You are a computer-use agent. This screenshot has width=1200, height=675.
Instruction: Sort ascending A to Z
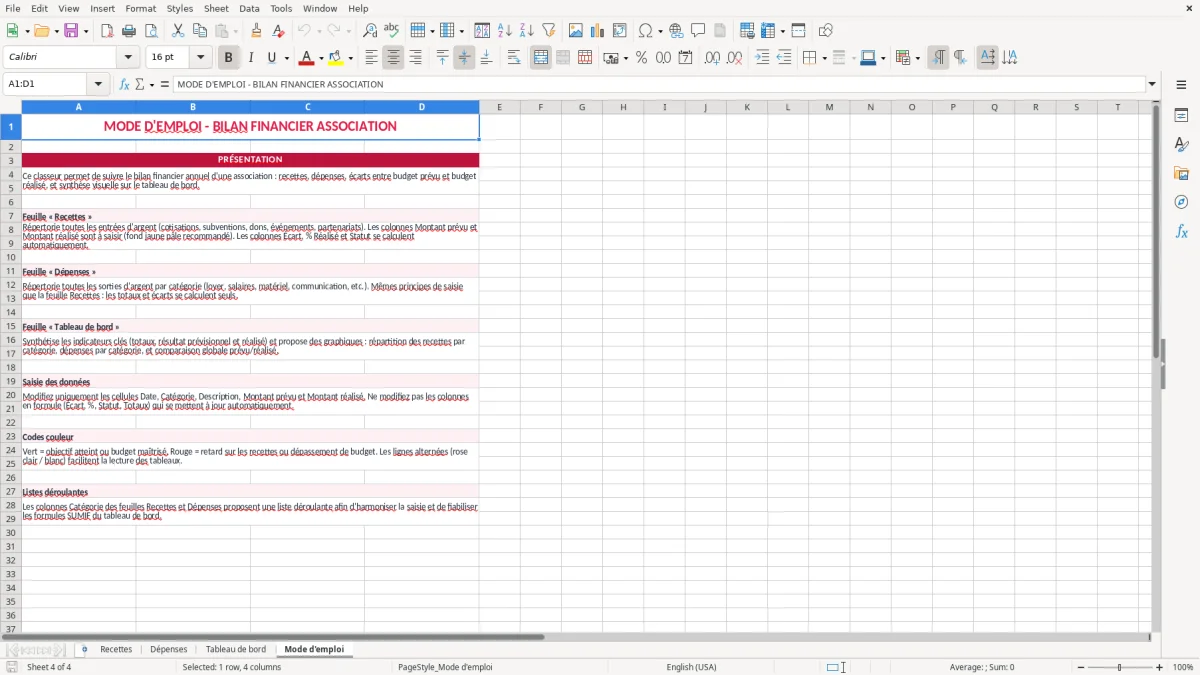[x=505, y=31]
